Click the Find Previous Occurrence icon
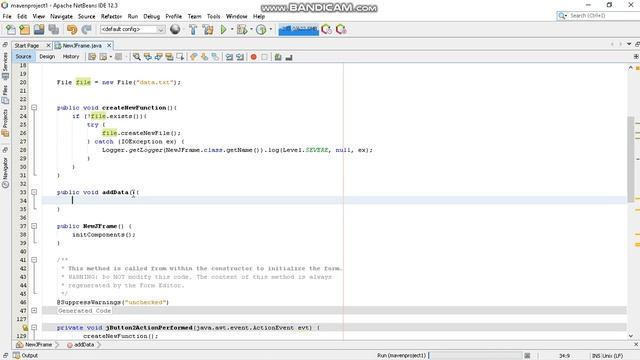The image size is (640, 360). pos(147,57)
